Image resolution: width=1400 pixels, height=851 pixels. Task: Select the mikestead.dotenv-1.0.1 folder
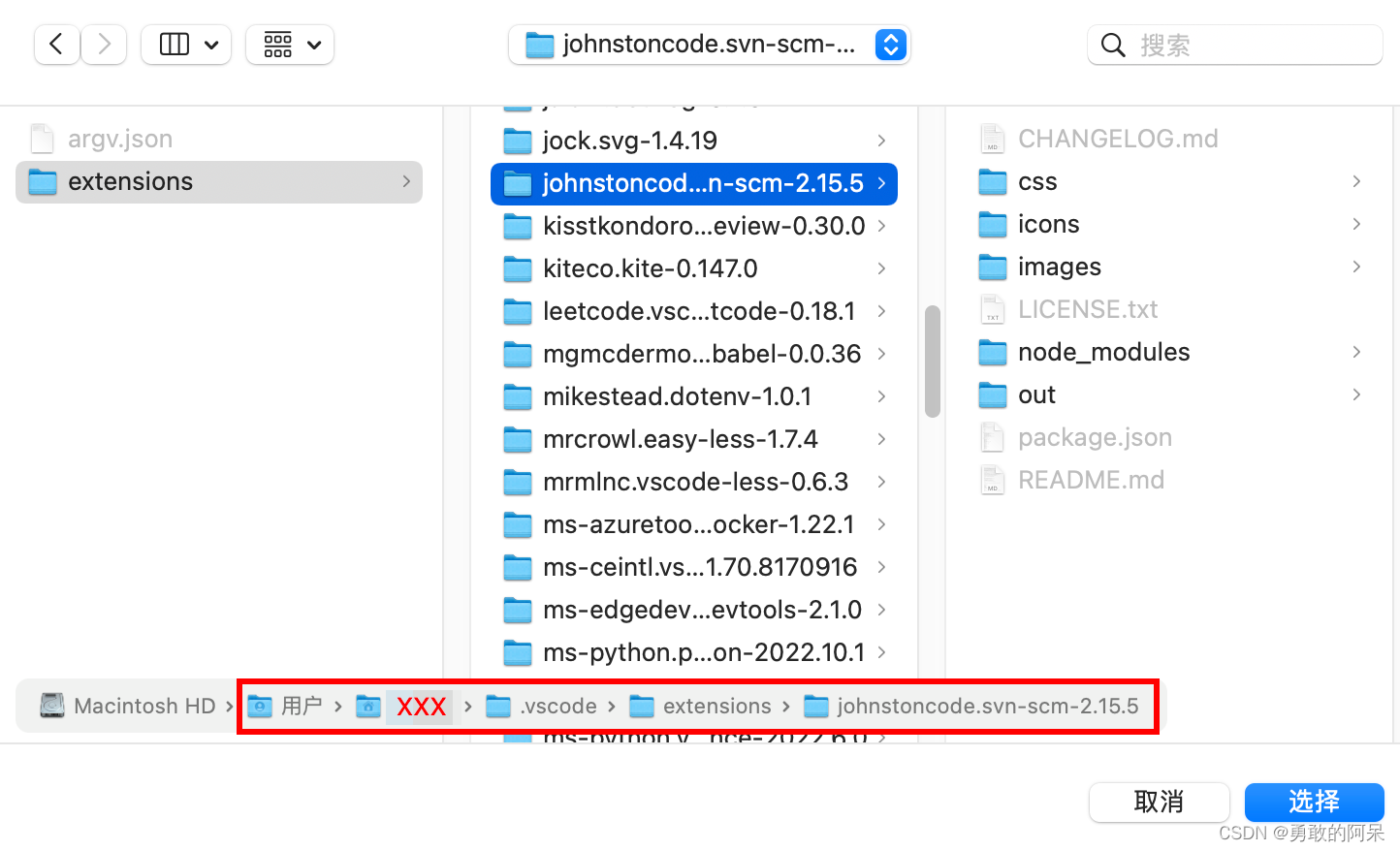point(694,396)
